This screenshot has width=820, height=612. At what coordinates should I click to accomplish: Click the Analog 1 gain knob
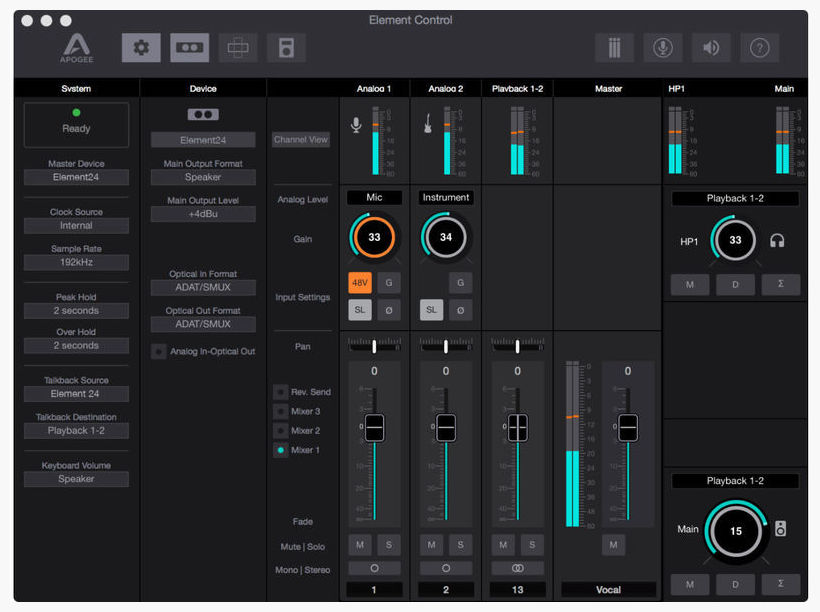[374, 237]
